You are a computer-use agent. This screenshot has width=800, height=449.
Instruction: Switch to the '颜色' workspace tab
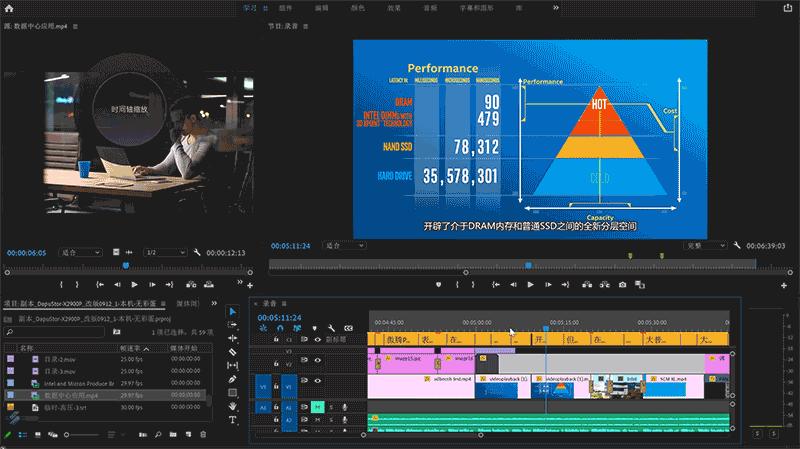tap(357, 8)
